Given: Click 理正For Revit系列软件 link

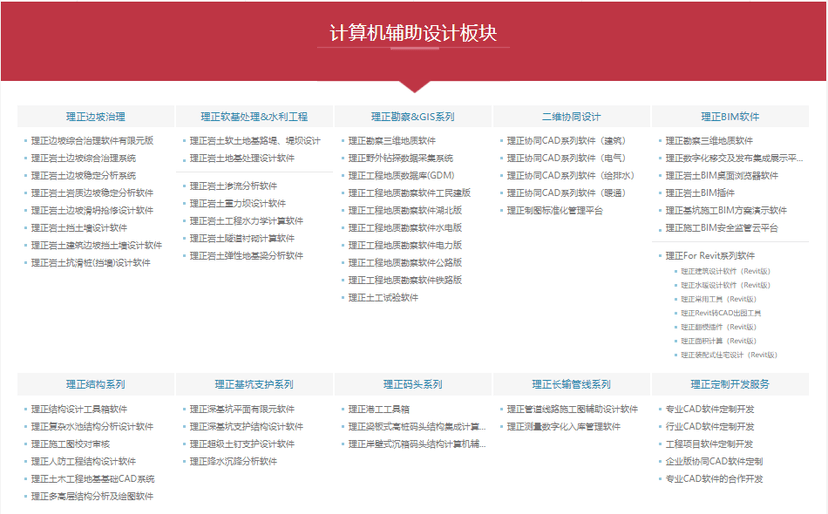Looking at the screenshot, I should [710, 256].
